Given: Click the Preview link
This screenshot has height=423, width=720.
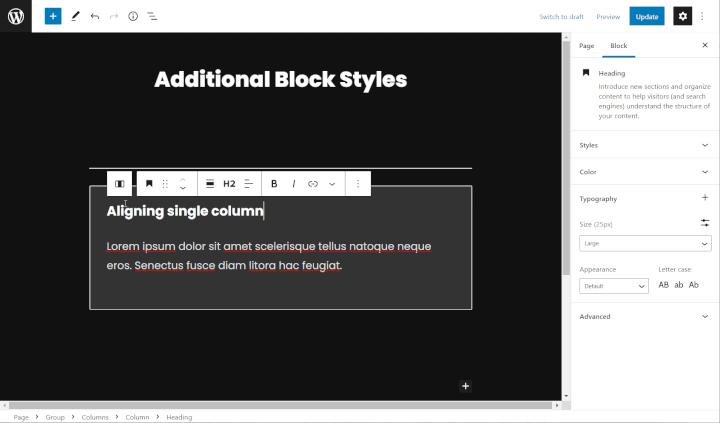Looking at the screenshot, I should tap(608, 17).
